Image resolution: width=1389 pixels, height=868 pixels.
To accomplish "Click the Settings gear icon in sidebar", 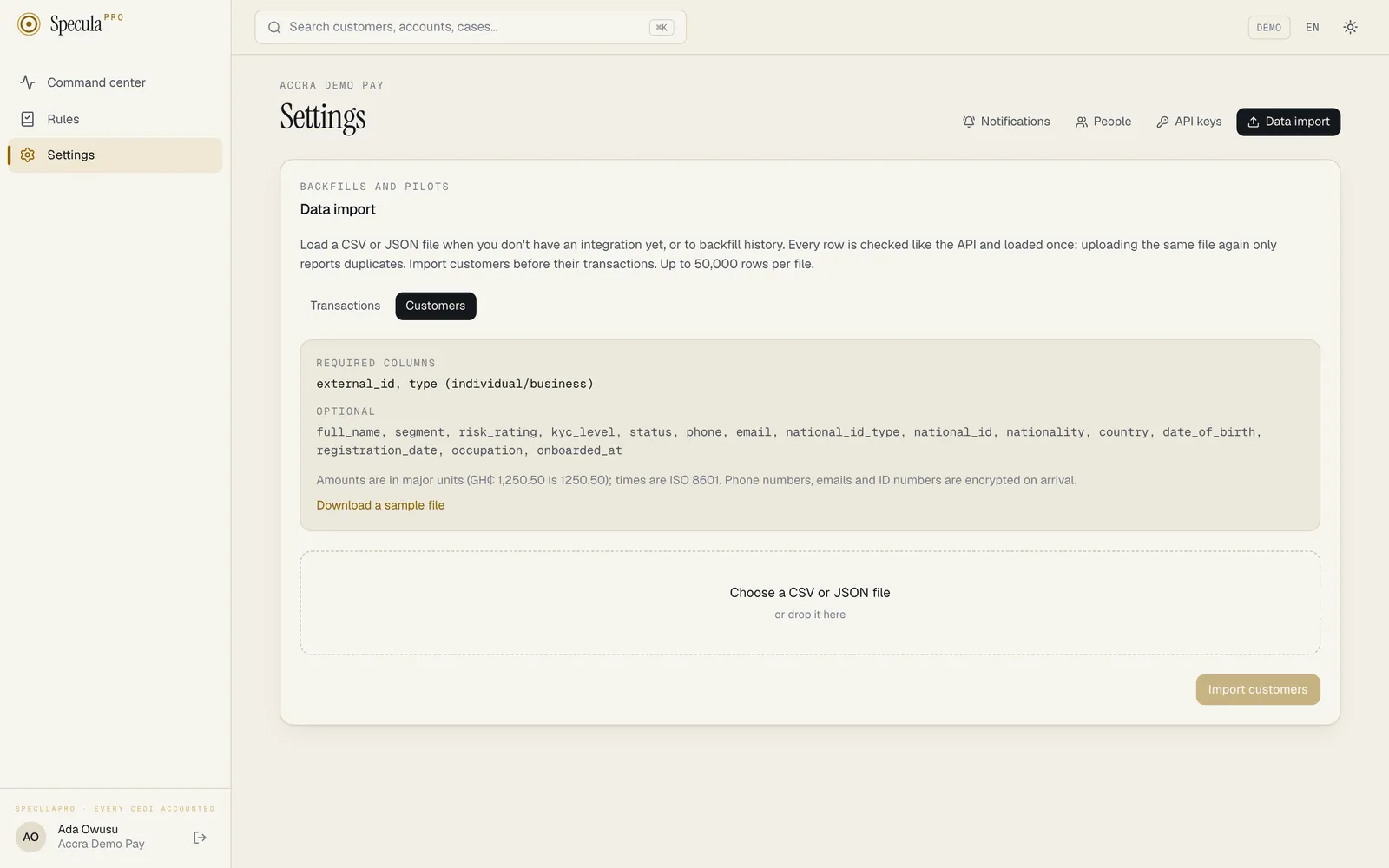I will (28, 155).
